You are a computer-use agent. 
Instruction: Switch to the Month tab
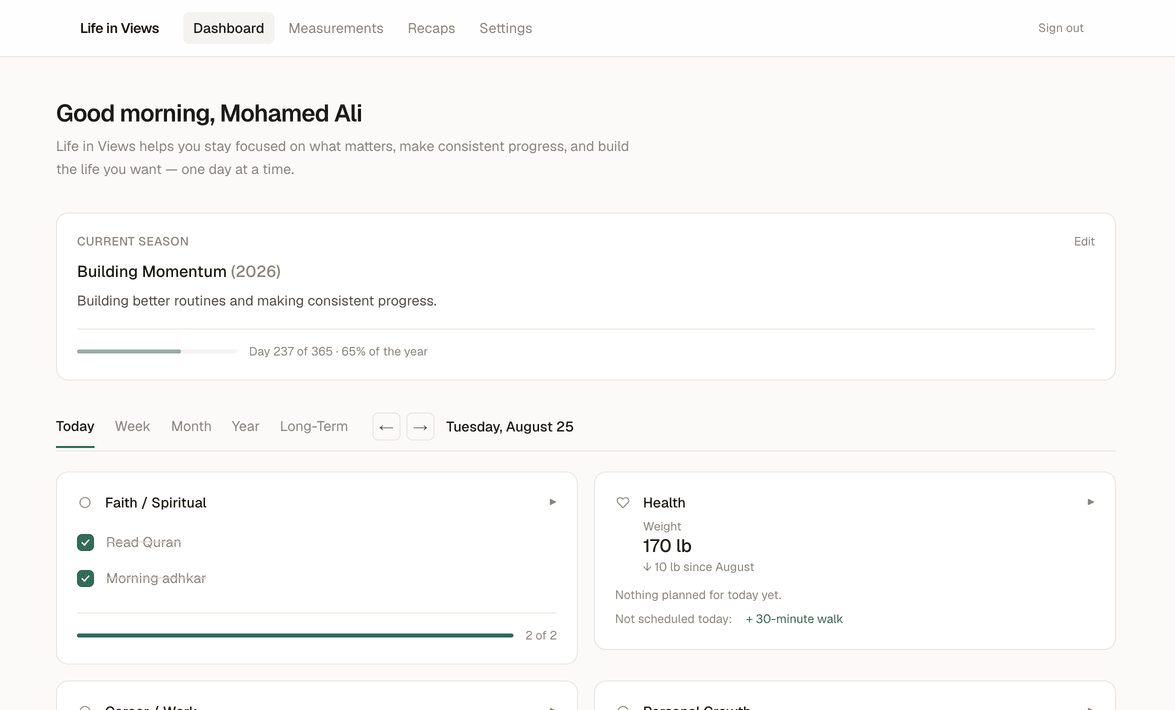(191, 427)
